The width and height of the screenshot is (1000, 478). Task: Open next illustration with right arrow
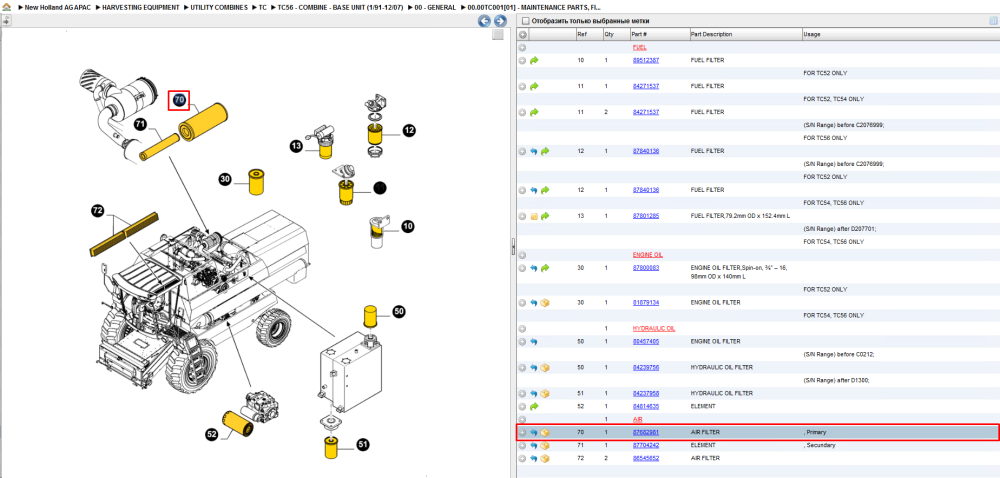pos(501,21)
